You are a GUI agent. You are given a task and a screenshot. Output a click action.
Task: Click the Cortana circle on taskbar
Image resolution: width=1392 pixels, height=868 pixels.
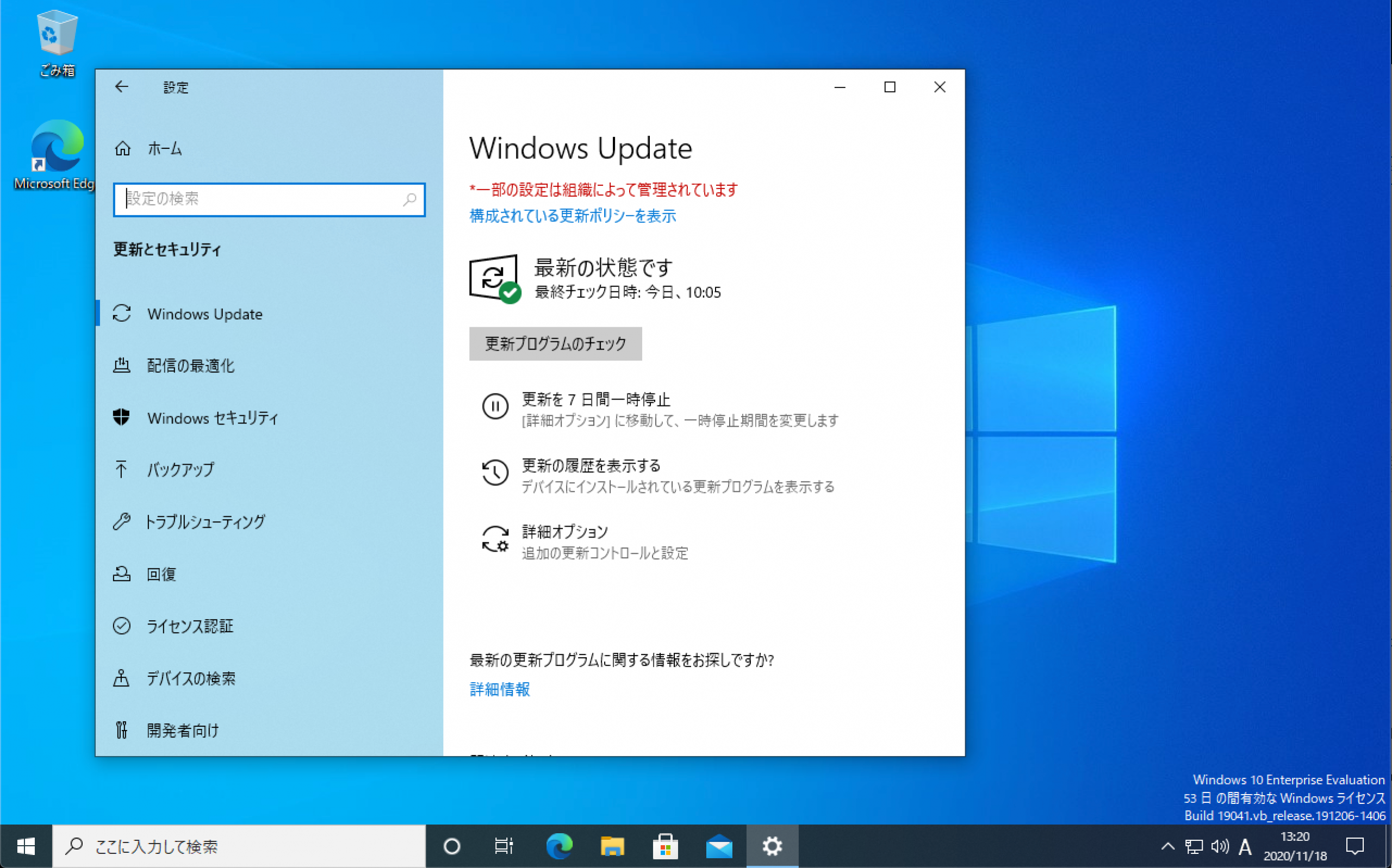(452, 846)
